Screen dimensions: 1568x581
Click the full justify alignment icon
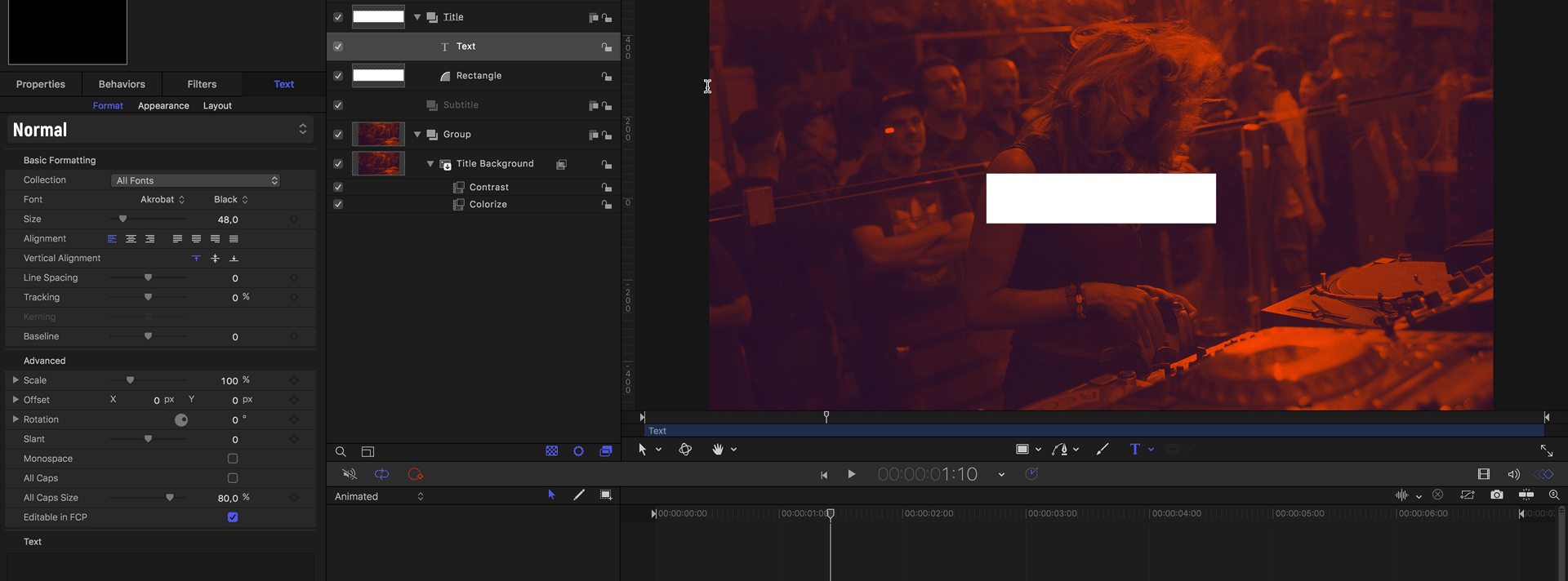click(234, 239)
